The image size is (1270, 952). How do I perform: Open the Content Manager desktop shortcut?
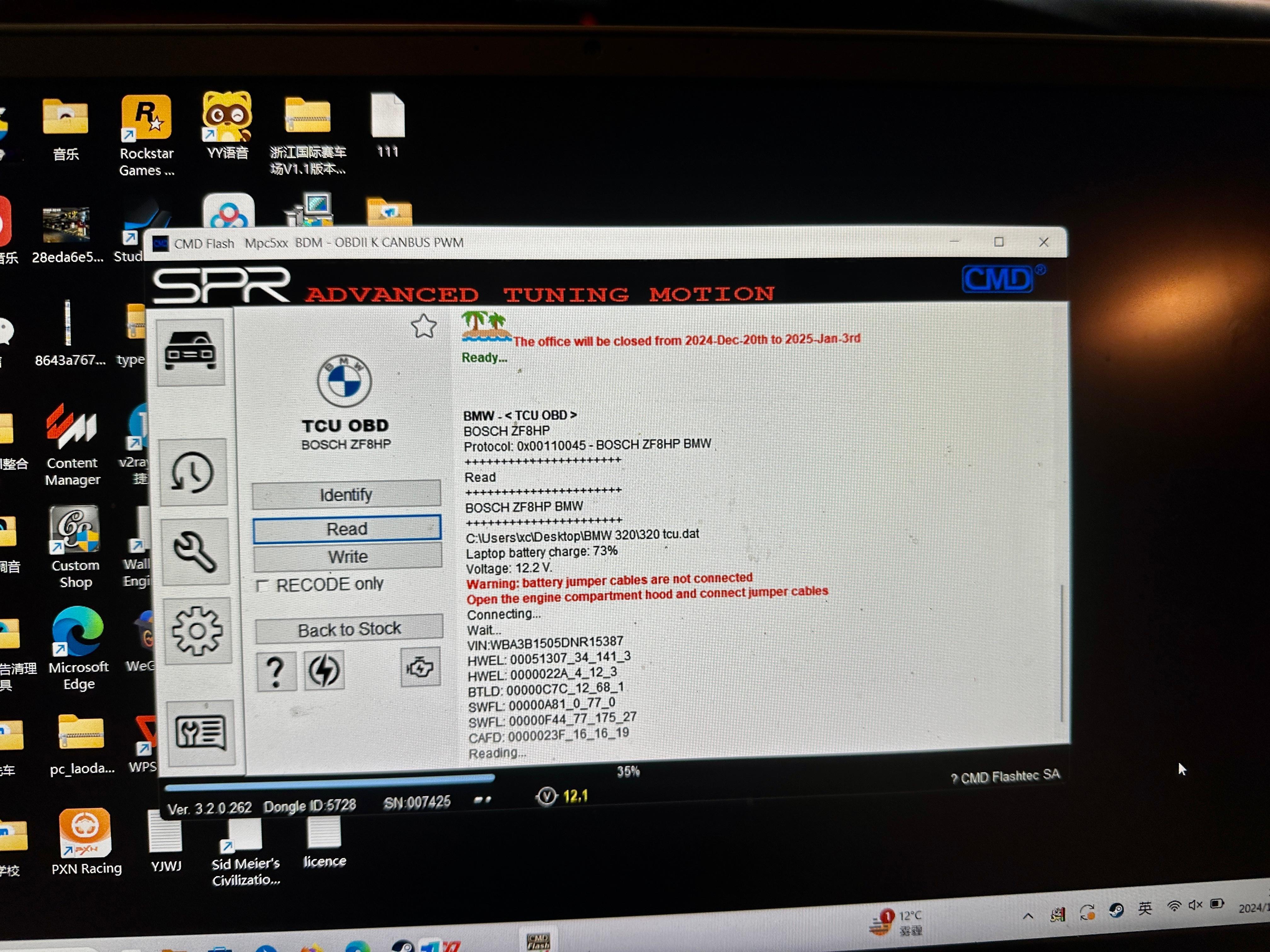coord(73,445)
